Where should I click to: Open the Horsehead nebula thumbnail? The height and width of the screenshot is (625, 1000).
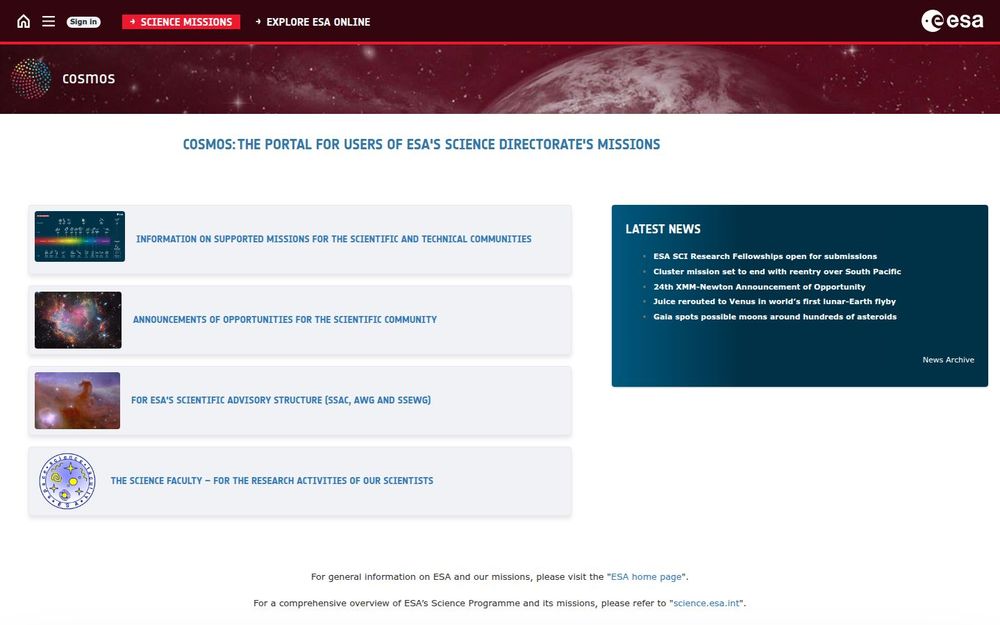pos(77,401)
